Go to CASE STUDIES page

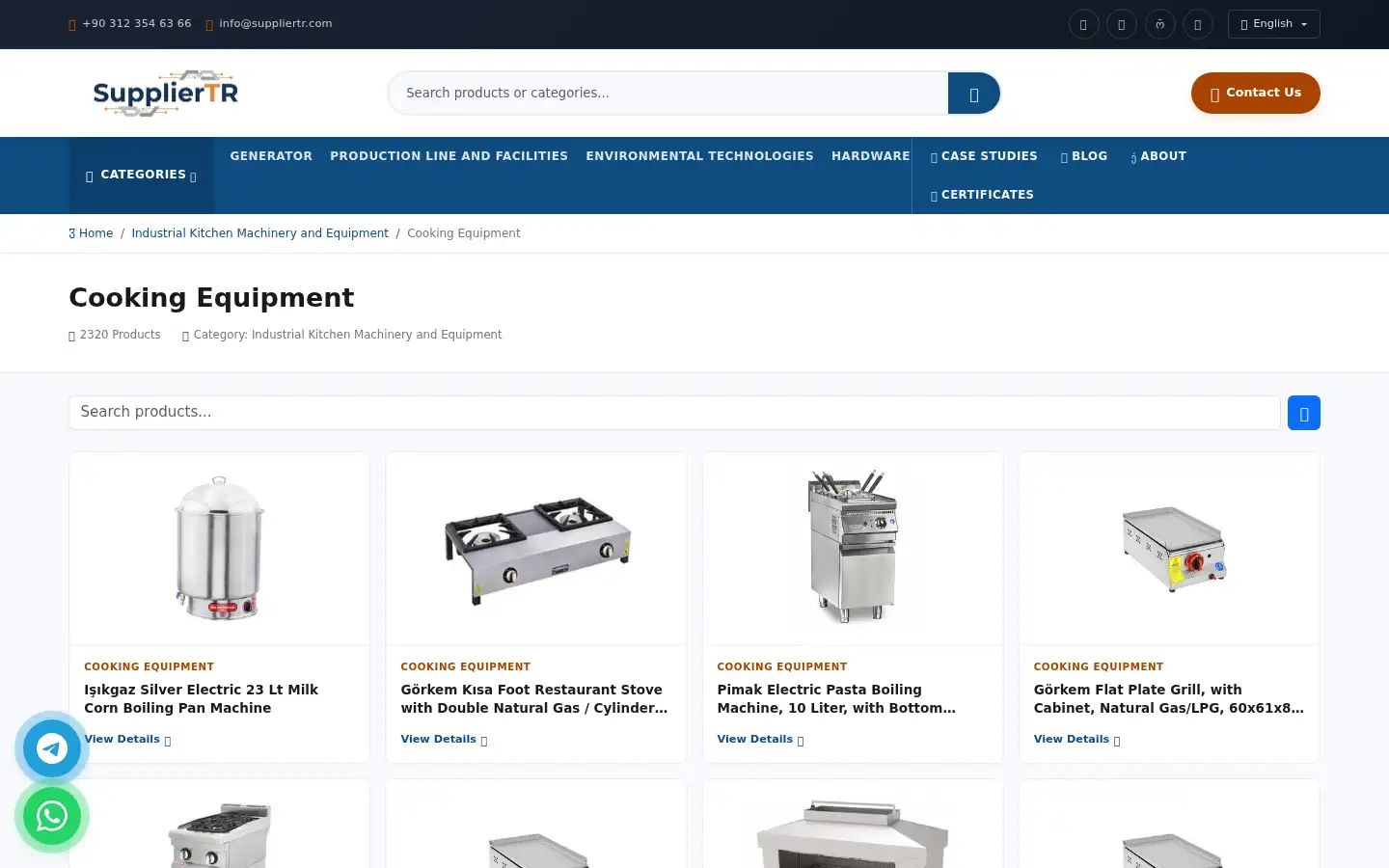click(984, 156)
